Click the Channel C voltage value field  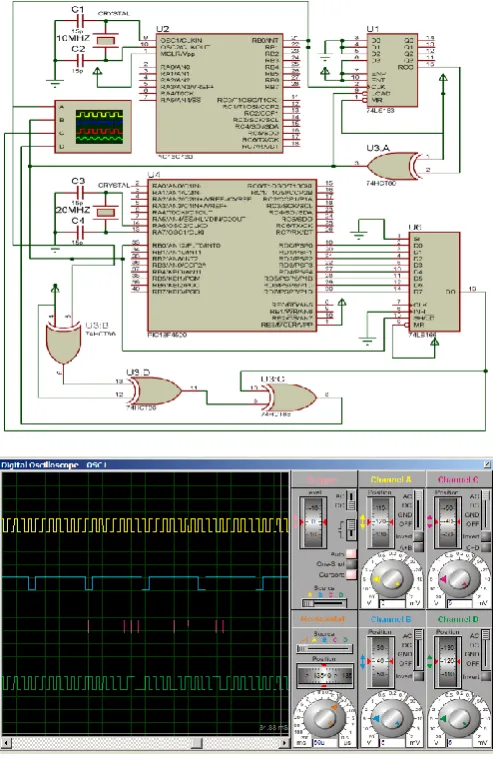(459, 604)
